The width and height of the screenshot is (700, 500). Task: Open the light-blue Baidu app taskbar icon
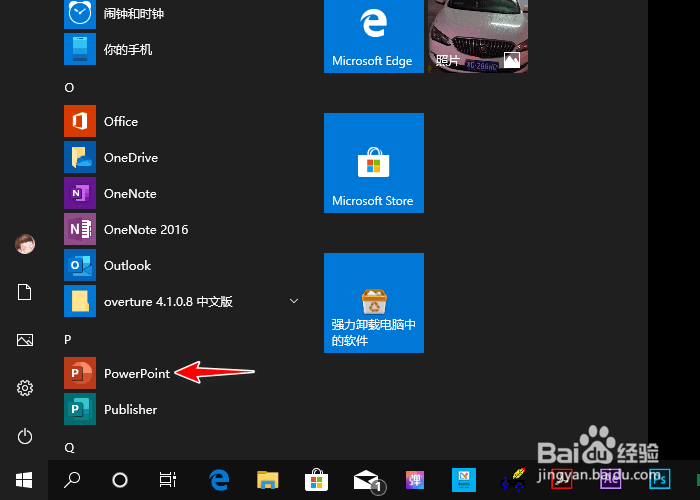tap(464, 480)
